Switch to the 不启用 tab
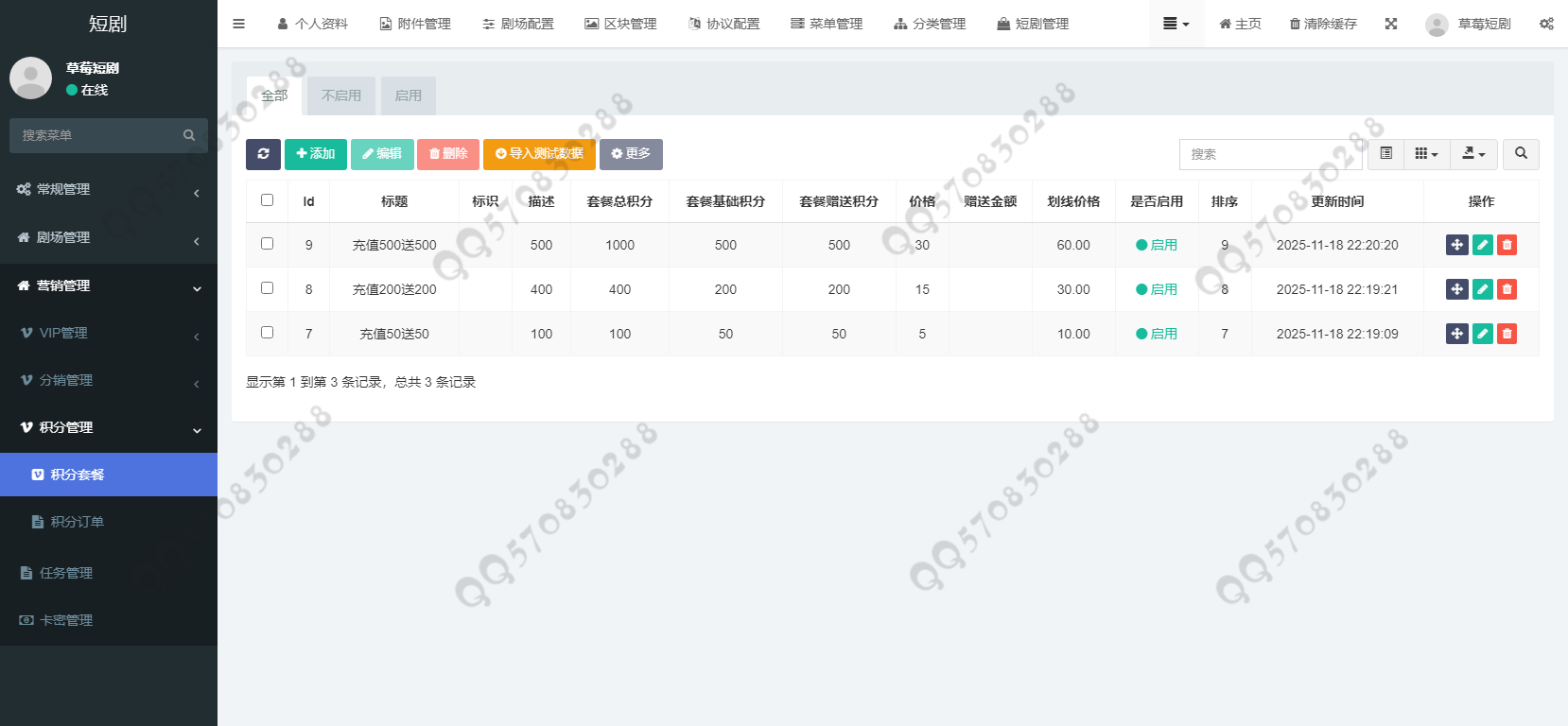Screen dimensions: 1568x726 (x=341, y=95)
